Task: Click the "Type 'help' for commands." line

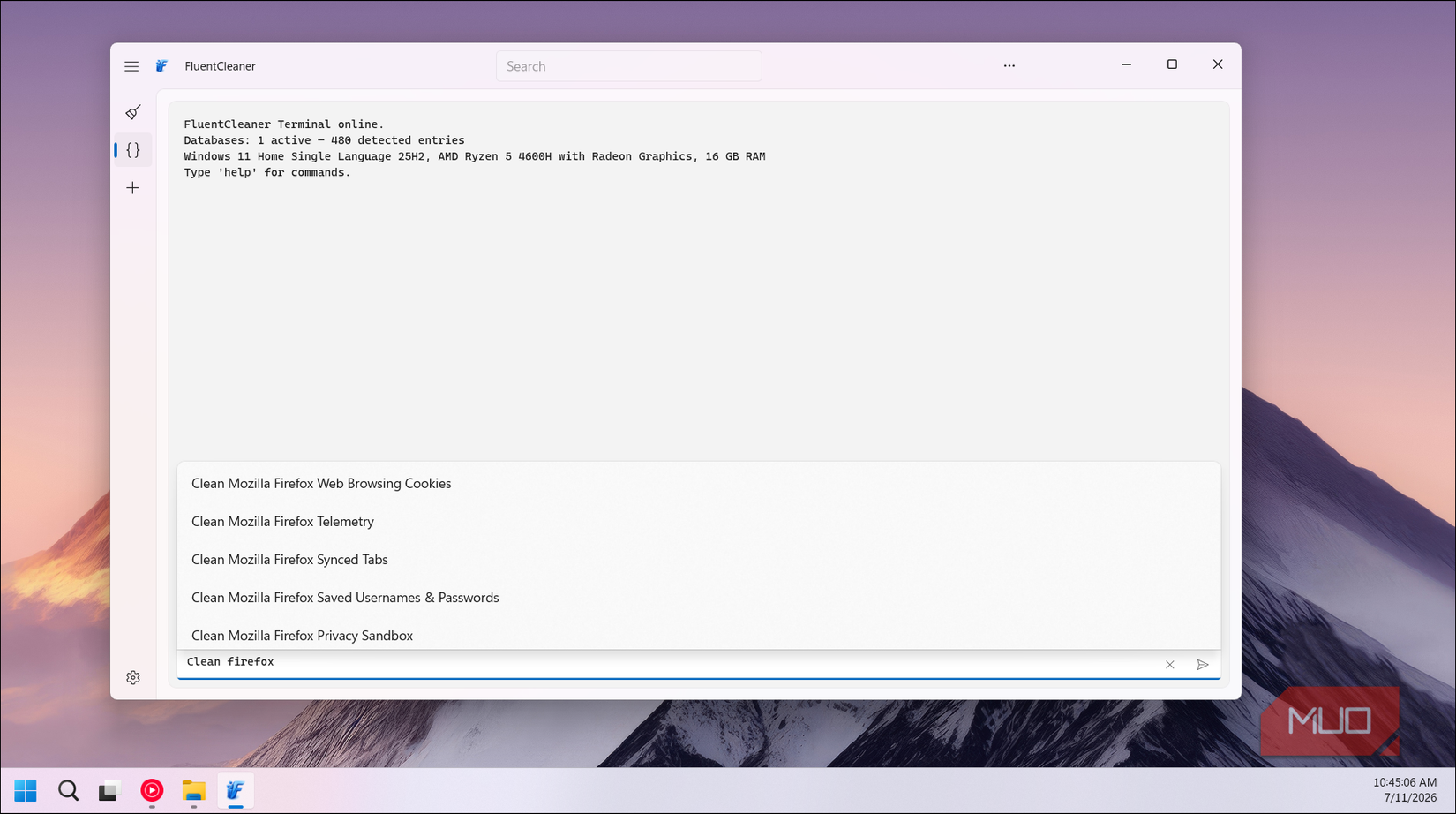Action: (x=267, y=172)
